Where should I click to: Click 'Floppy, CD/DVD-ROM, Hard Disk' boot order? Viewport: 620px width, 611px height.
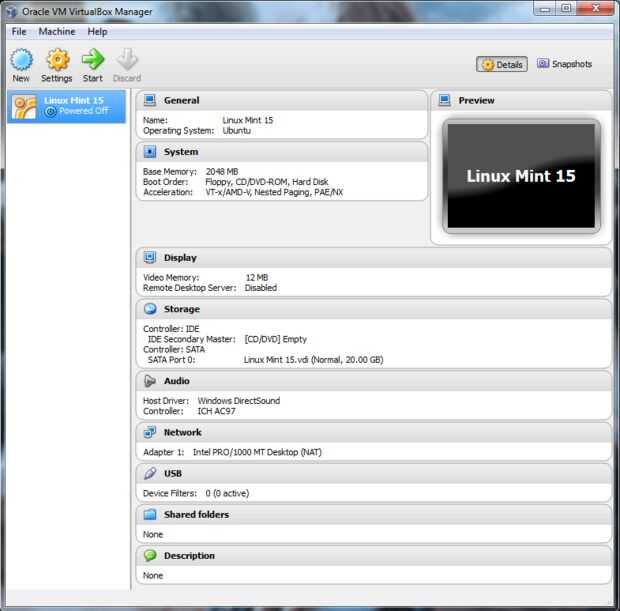tap(267, 182)
